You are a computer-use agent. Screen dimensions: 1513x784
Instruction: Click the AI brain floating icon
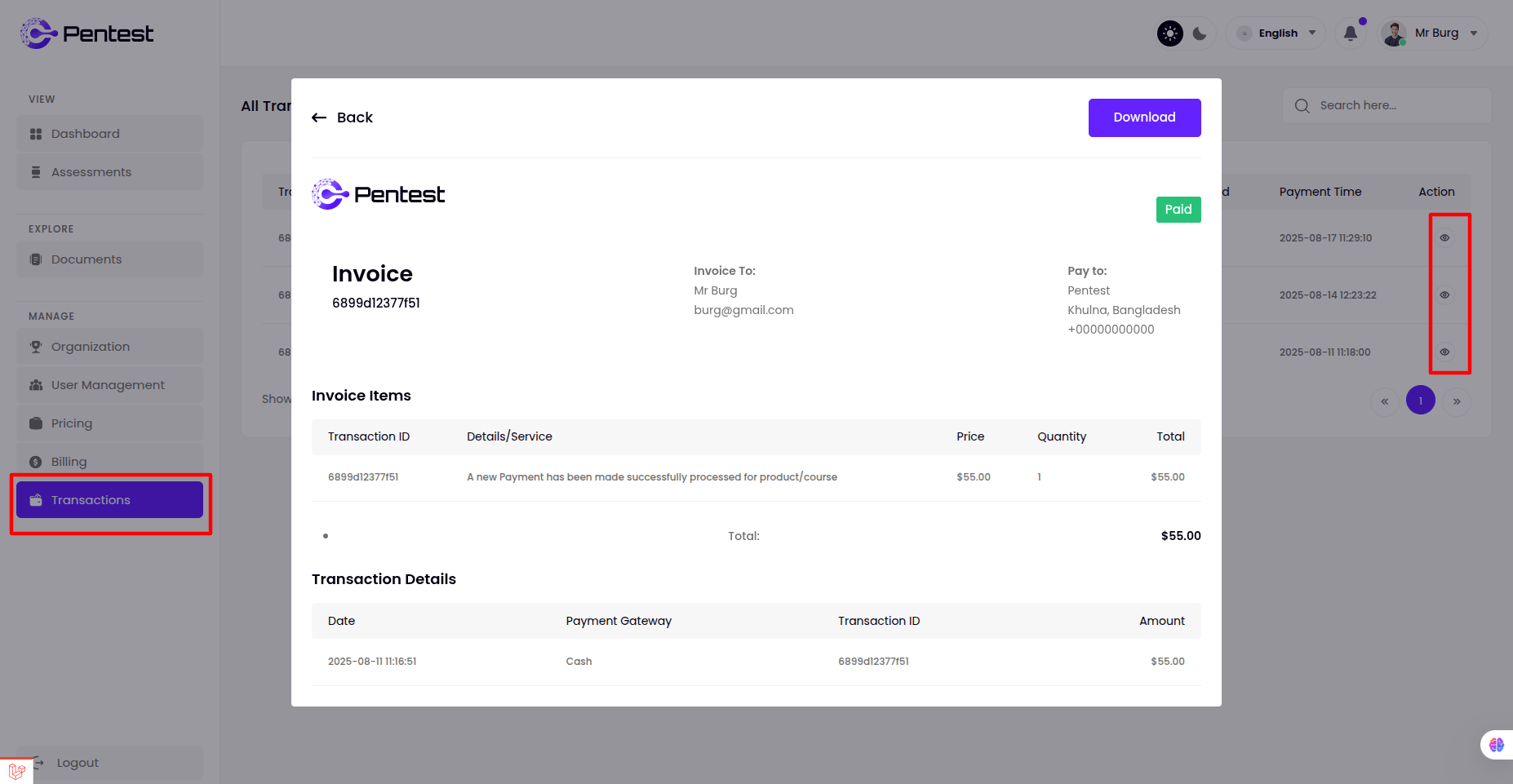pos(1496,745)
